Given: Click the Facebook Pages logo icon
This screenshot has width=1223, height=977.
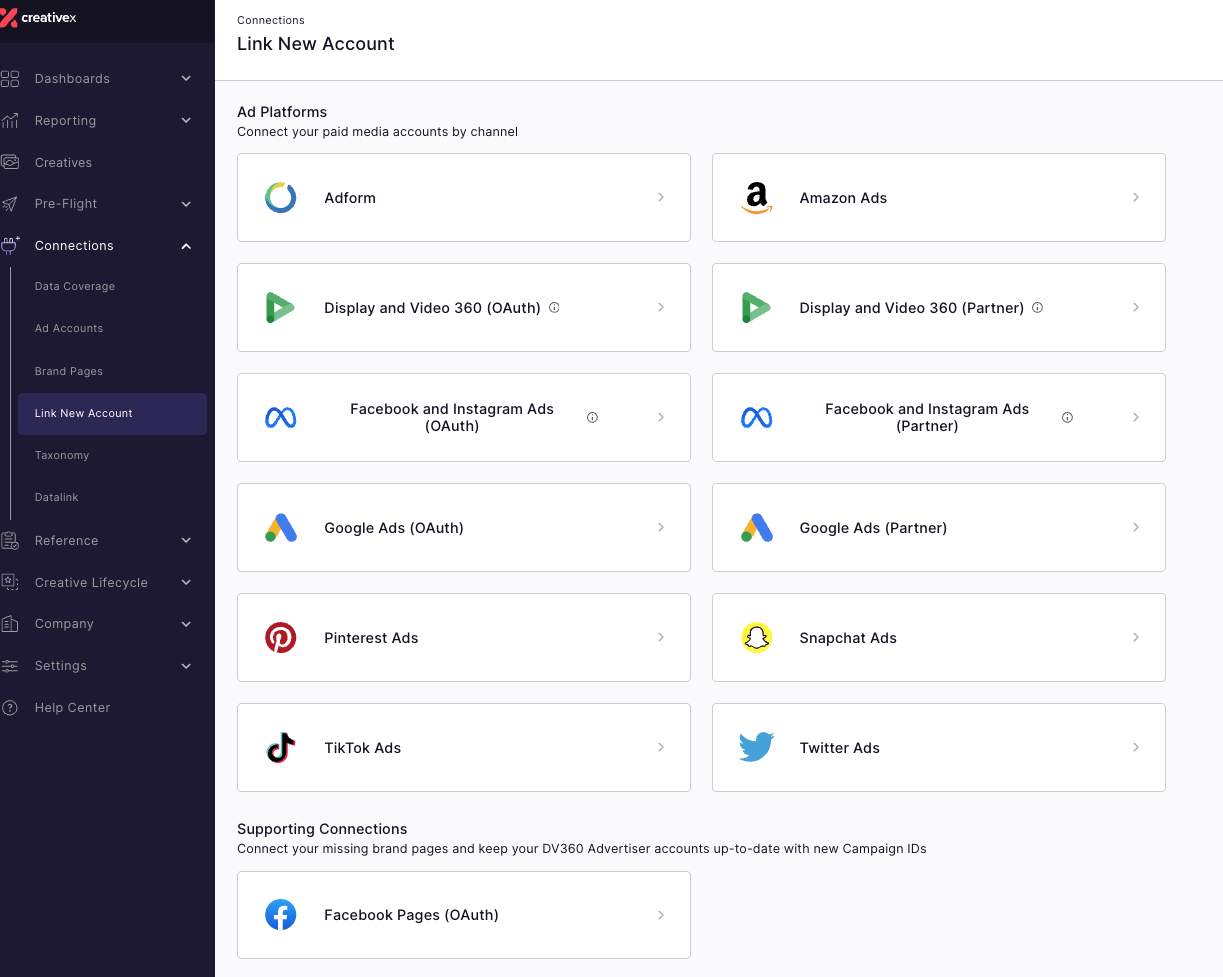Looking at the screenshot, I should point(281,915).
